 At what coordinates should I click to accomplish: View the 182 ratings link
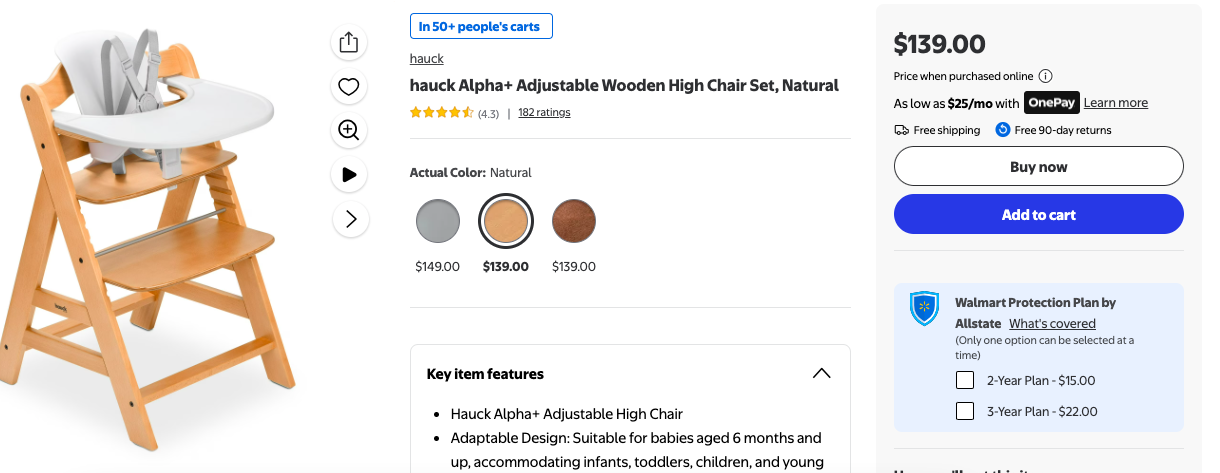pos(544,113)
